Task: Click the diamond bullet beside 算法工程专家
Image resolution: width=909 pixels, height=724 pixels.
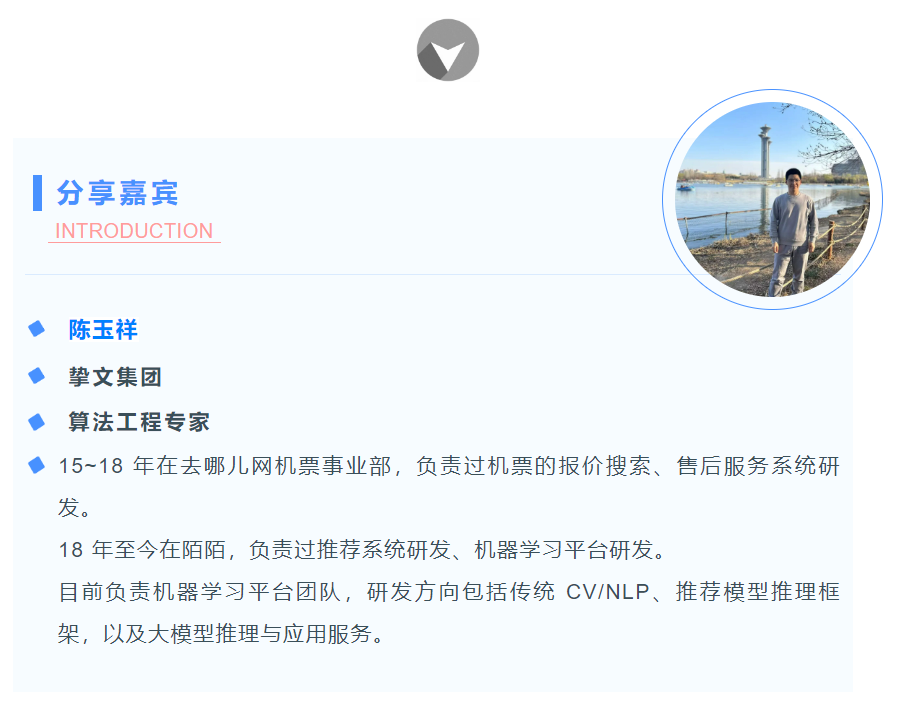Action: point(37,421)
